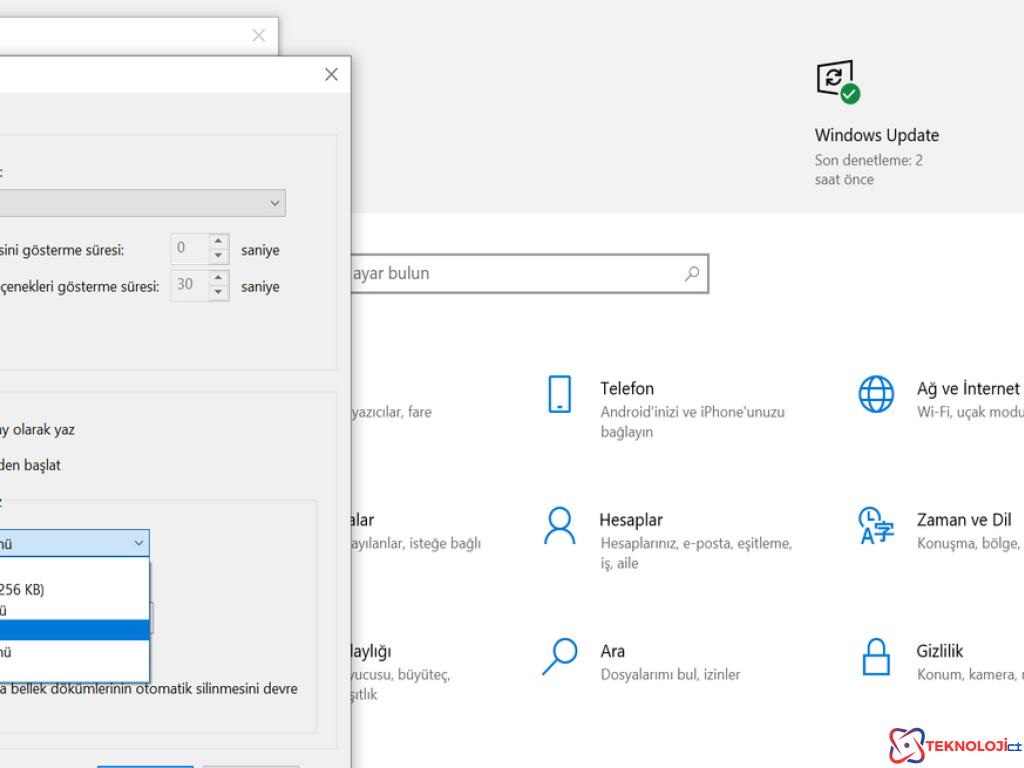Click the Ara magnifier icon
This screenshot has height=768, width=1024.
click(560, 656)
